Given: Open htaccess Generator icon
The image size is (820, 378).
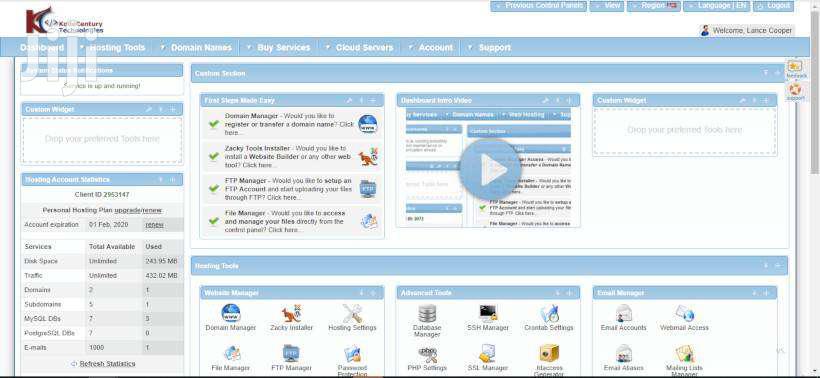Looking at the screenshot, I should 549,353.
